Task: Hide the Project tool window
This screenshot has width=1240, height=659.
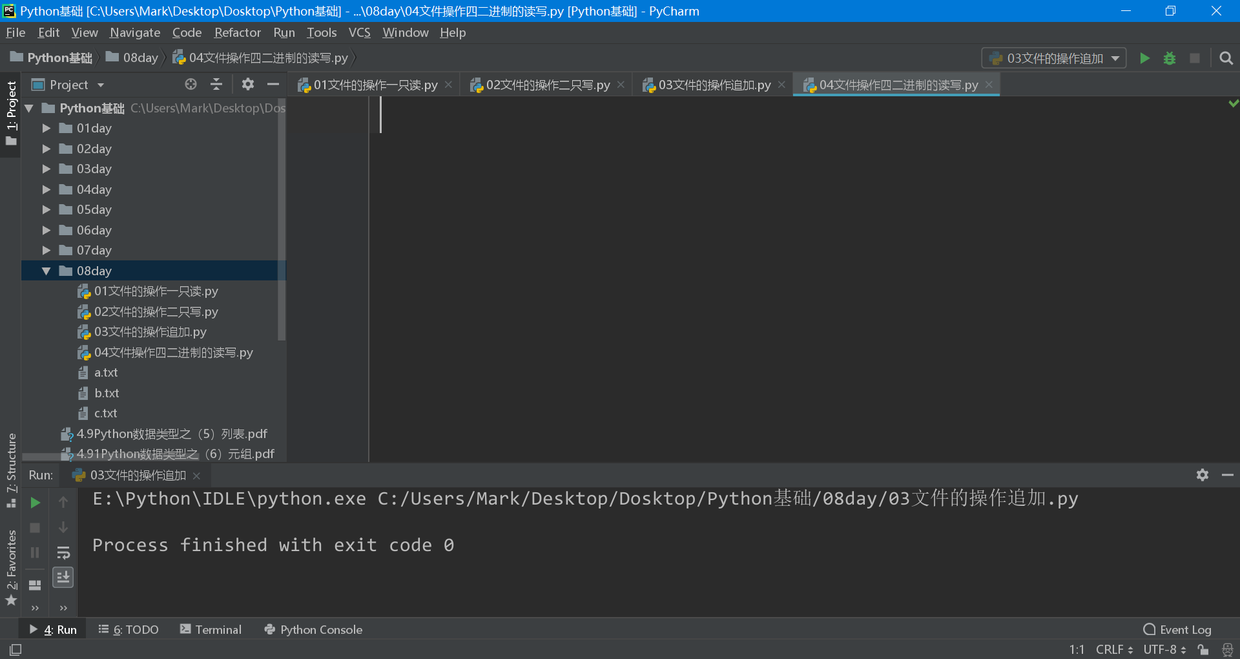Action: click(x=273, y=85)
